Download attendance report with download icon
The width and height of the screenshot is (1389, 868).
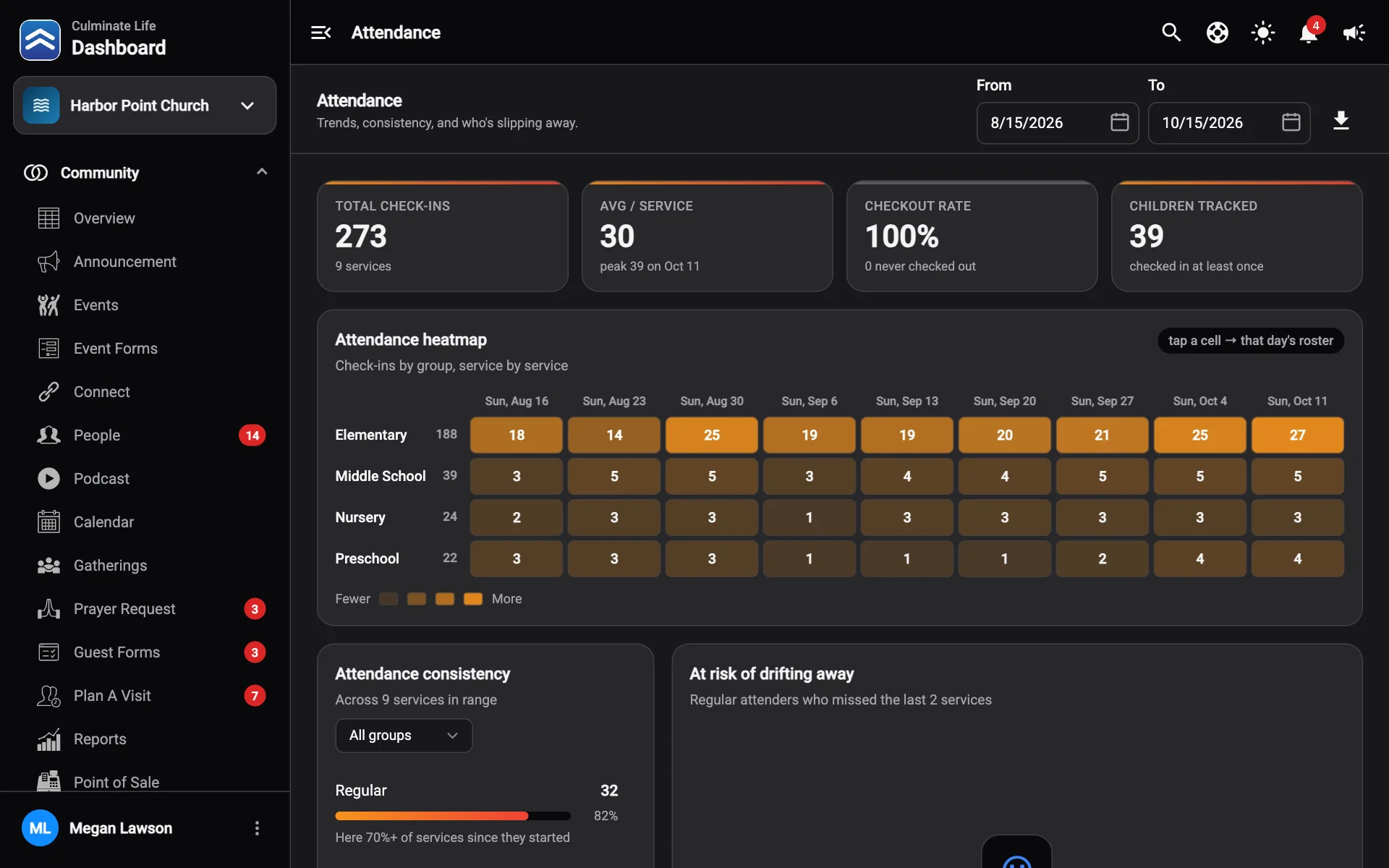1341,121
